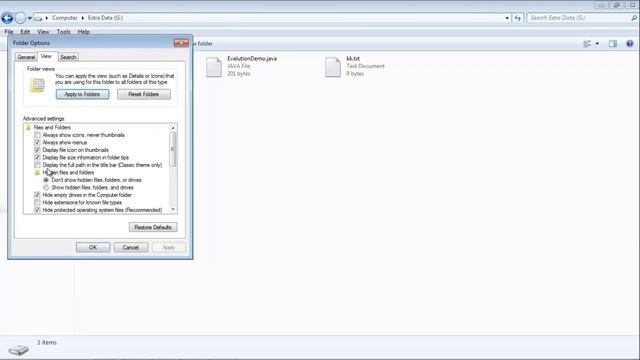The width and height of the screenshot is (640, 360).
Task: Click the Change your view icon
Action: click(587, 44)
